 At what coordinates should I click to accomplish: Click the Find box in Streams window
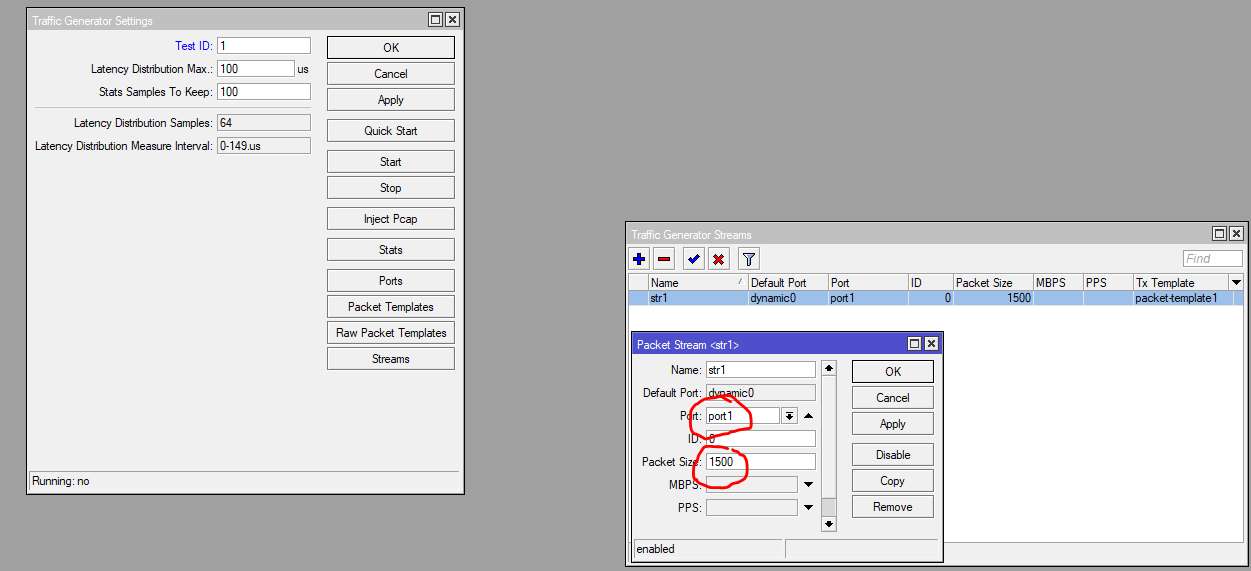(x=1212, y=258)
